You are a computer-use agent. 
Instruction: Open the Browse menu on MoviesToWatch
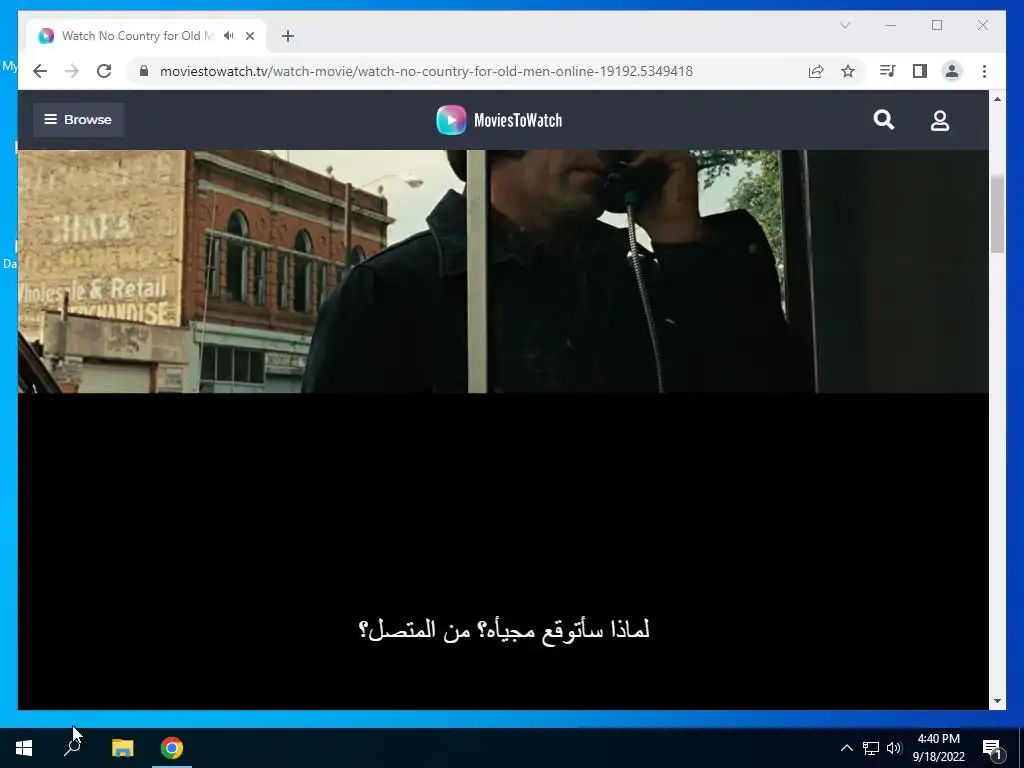click(x=78, y=120)
